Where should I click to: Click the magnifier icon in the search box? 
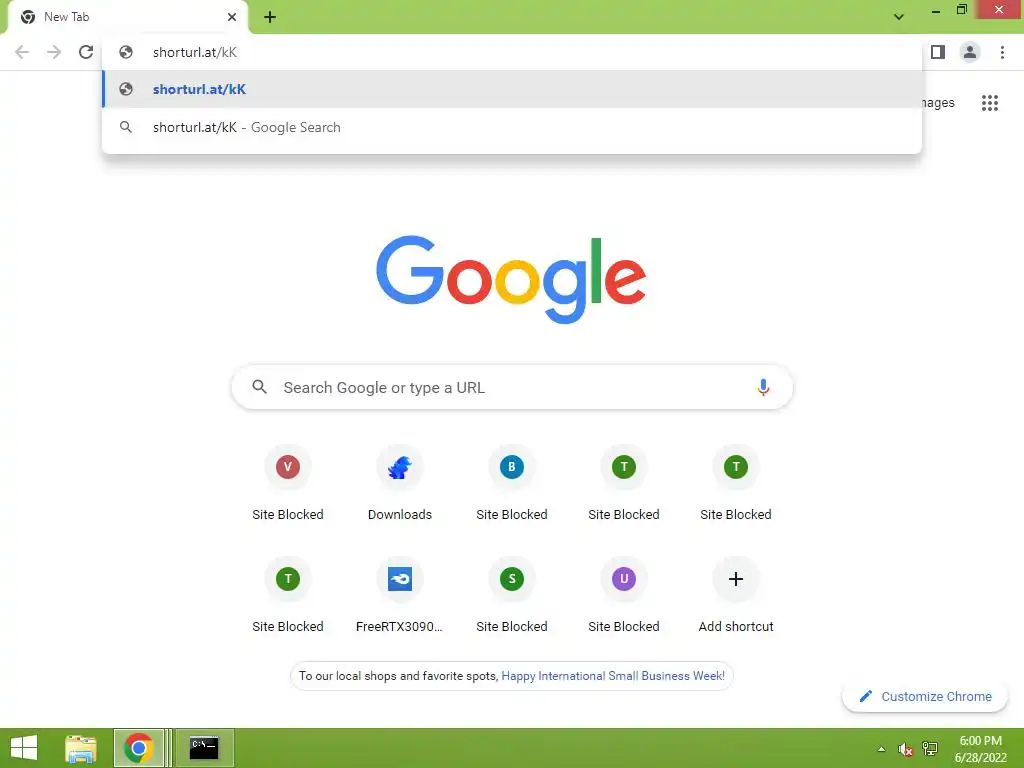pos(259,387)
